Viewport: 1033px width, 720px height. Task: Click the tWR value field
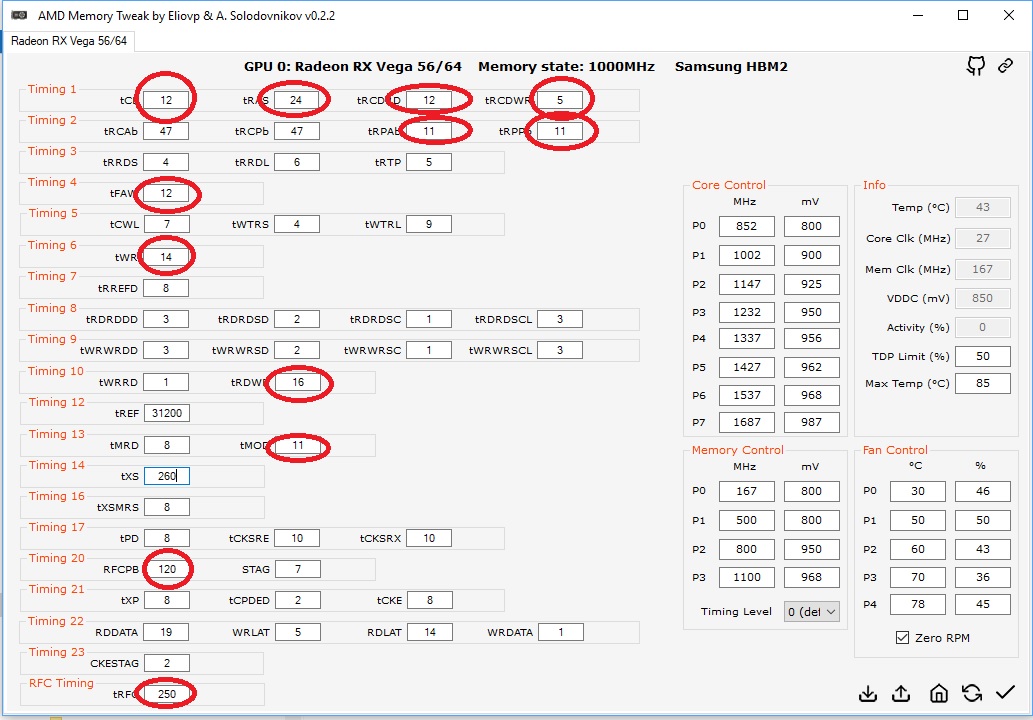pos(166,257)
